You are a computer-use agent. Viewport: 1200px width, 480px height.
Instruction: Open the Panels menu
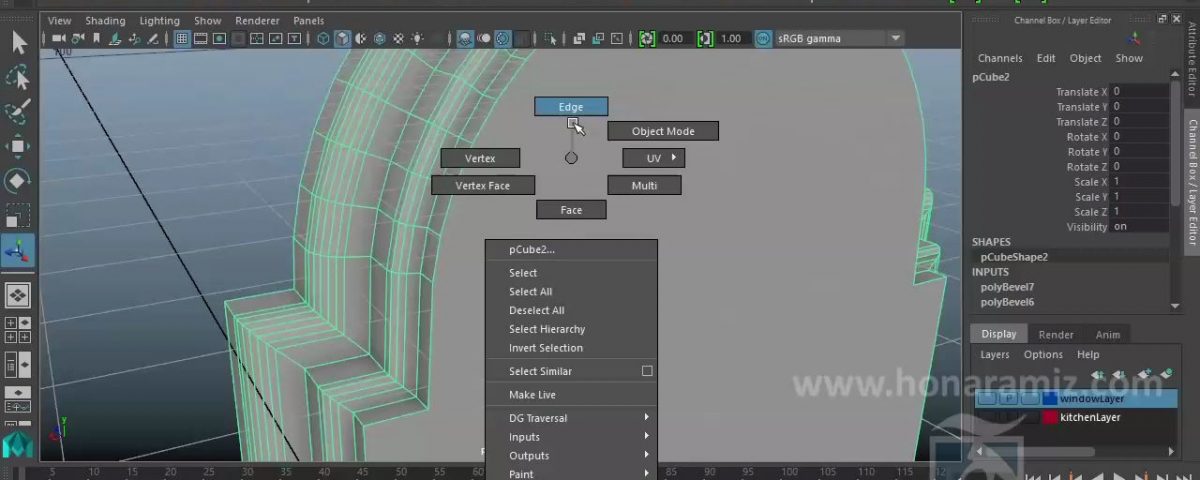click(309, 20)
